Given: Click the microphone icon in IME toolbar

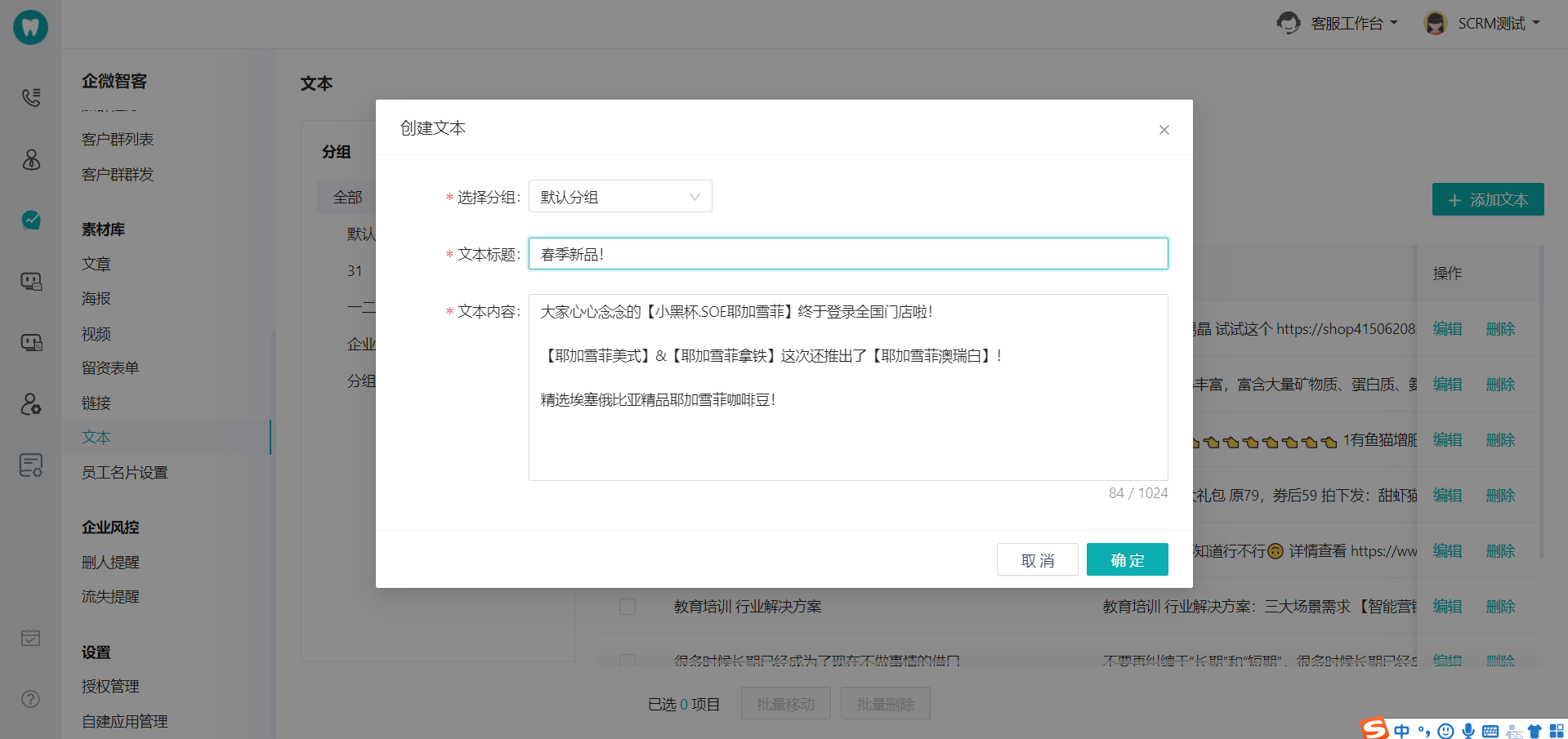Looking at the screenshot, I should 1468,731.
